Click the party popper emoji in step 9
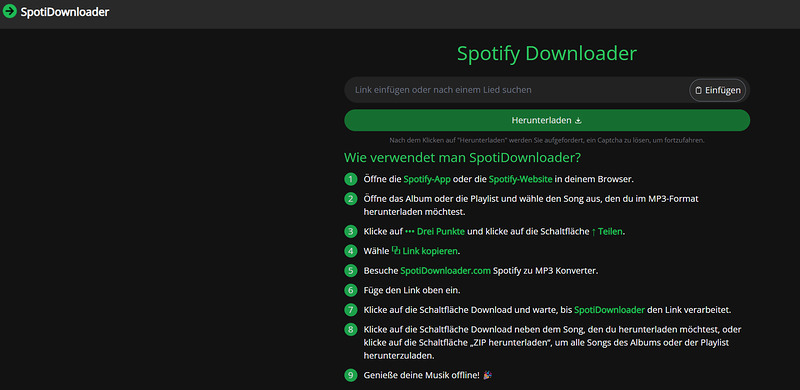This screenshot has height=390, width=800. pyautogui.click(x=487, y=375)
